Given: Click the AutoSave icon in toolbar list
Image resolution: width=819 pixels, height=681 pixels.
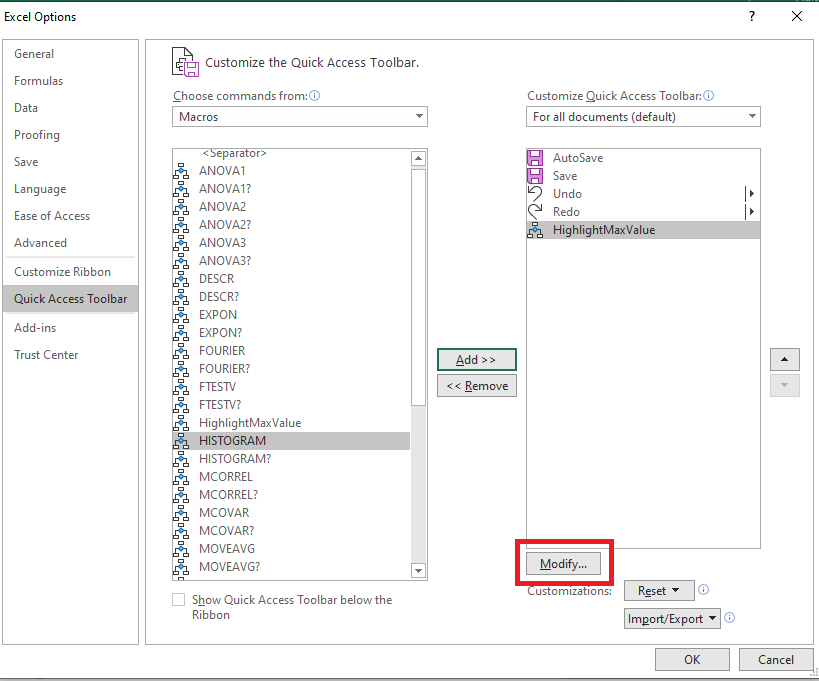Looking at the screenshot, I should click(535, 158).
